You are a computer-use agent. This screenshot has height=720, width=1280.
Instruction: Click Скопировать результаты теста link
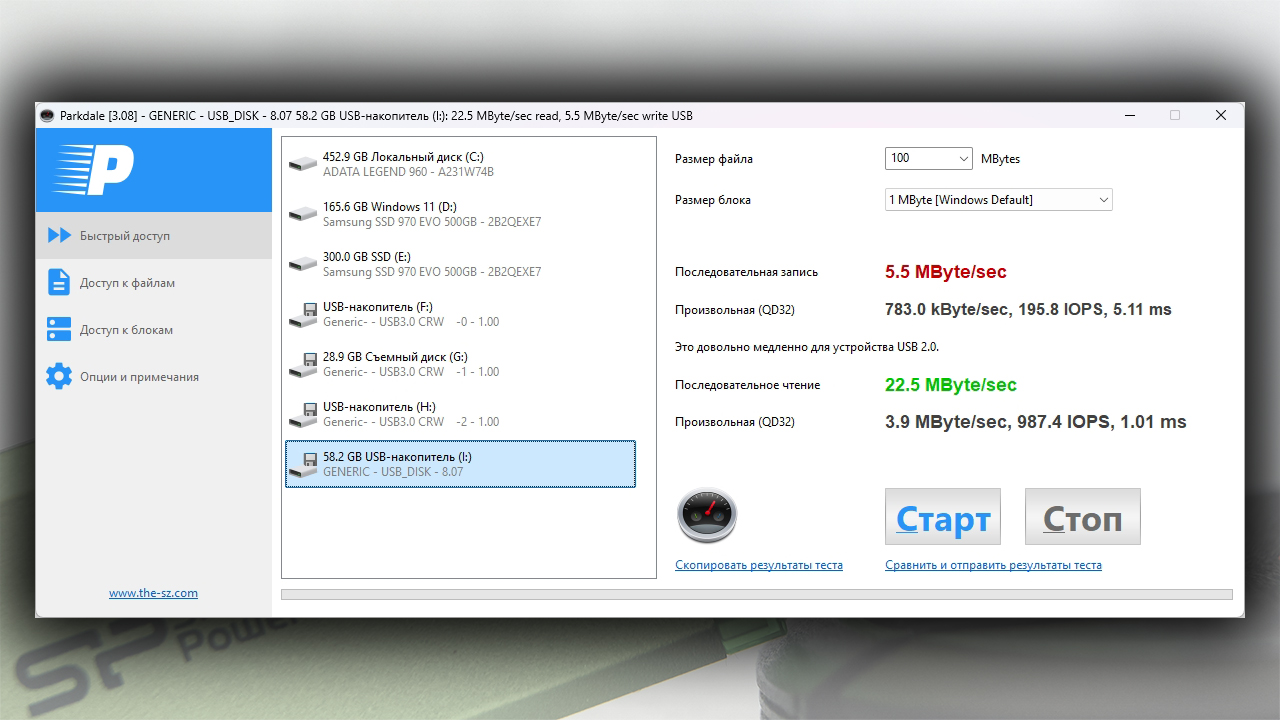(x=759, y=565)
